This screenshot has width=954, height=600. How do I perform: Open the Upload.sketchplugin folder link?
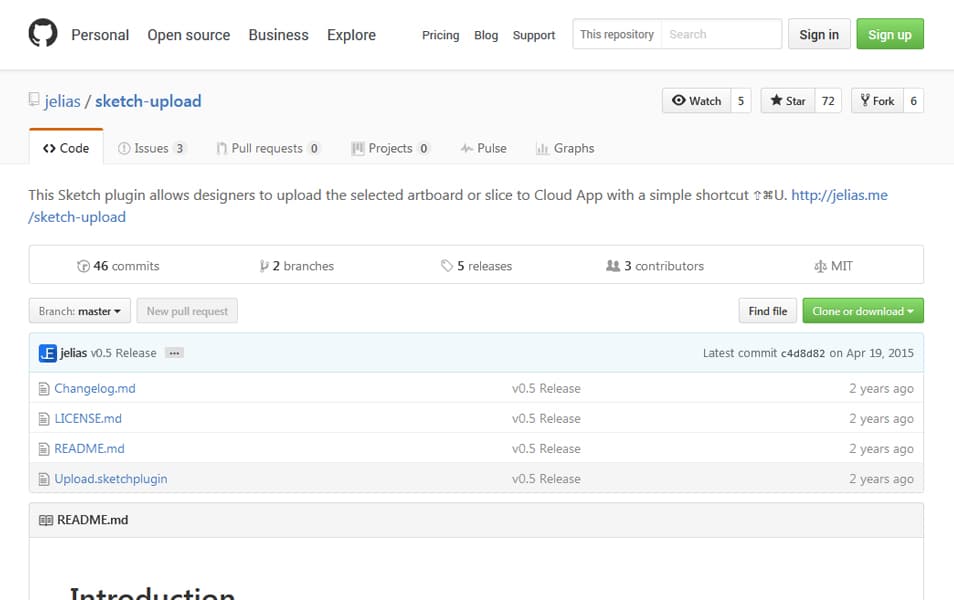[111, 479]
